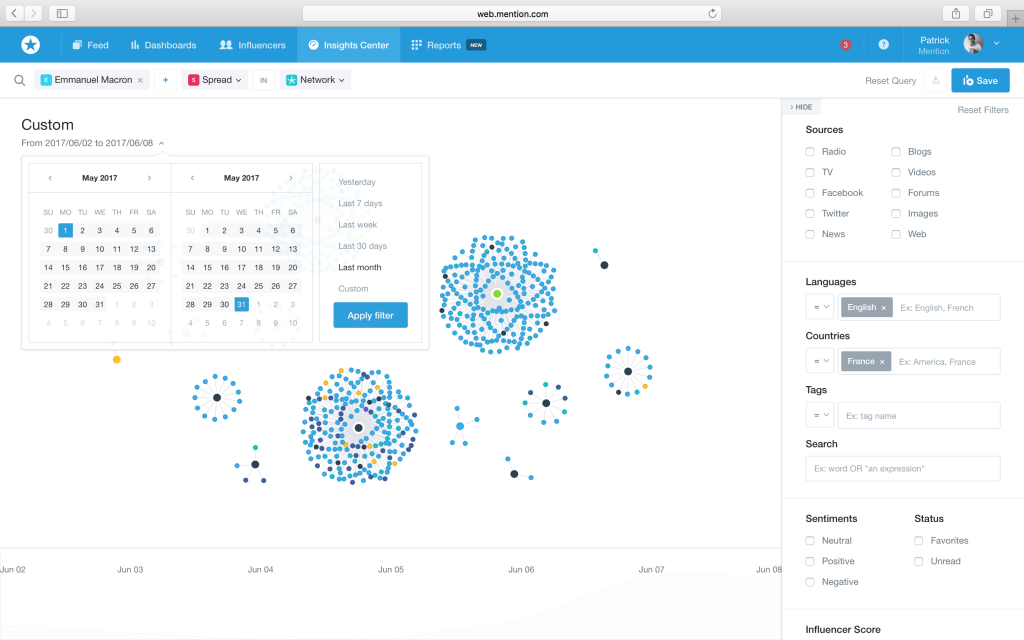This screenshot has width=1024, height=640.
Task: Select May 31 in right calendar
Action: [242, 304]
